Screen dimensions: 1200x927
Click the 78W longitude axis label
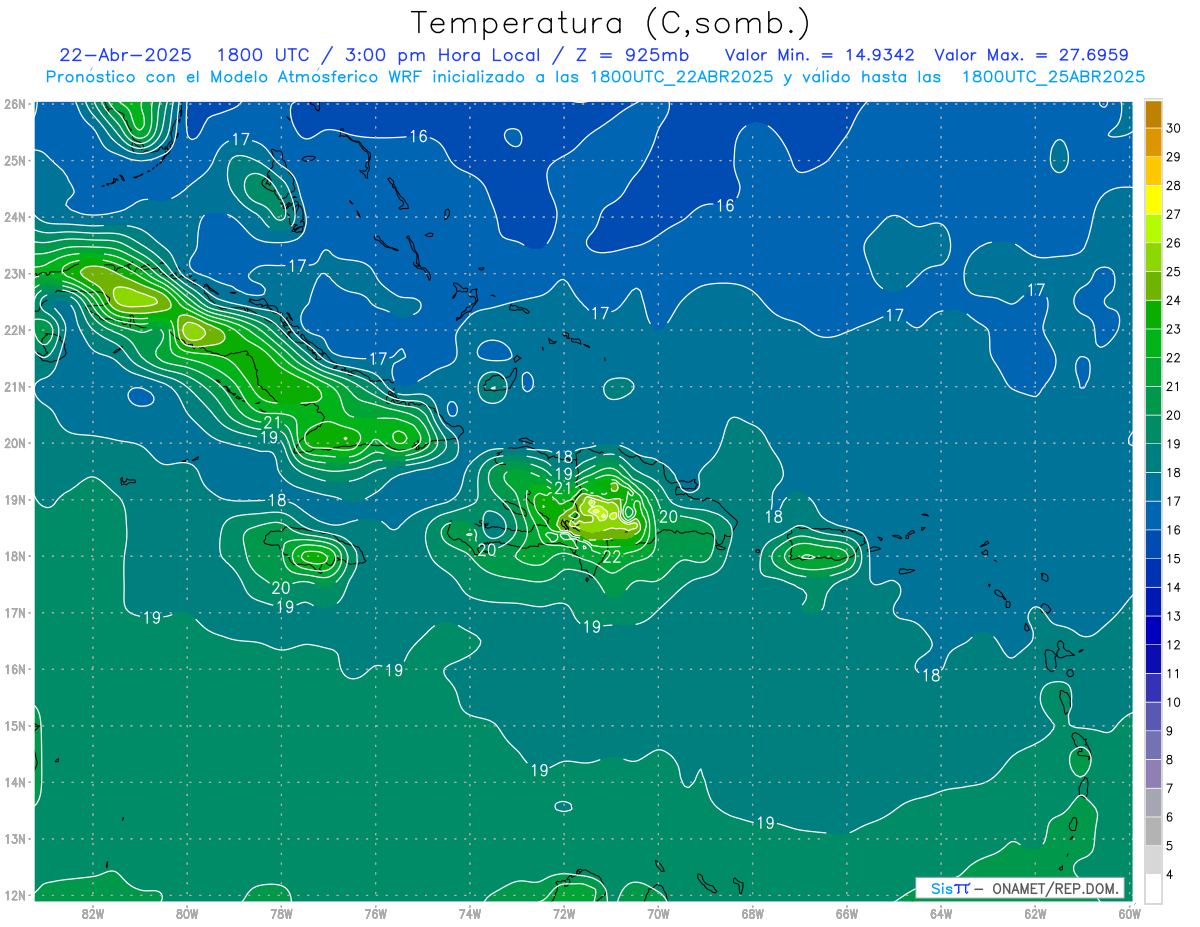coord(281,913)
